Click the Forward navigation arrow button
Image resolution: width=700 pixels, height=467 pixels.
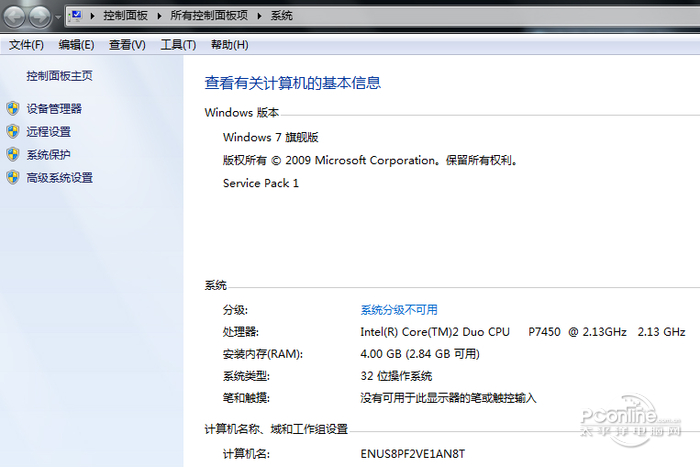(40, 17)
